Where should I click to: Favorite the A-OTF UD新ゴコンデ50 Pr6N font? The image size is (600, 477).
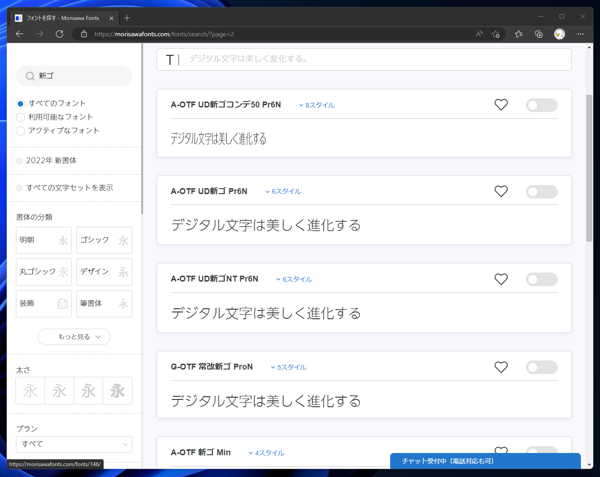(501, 105)
